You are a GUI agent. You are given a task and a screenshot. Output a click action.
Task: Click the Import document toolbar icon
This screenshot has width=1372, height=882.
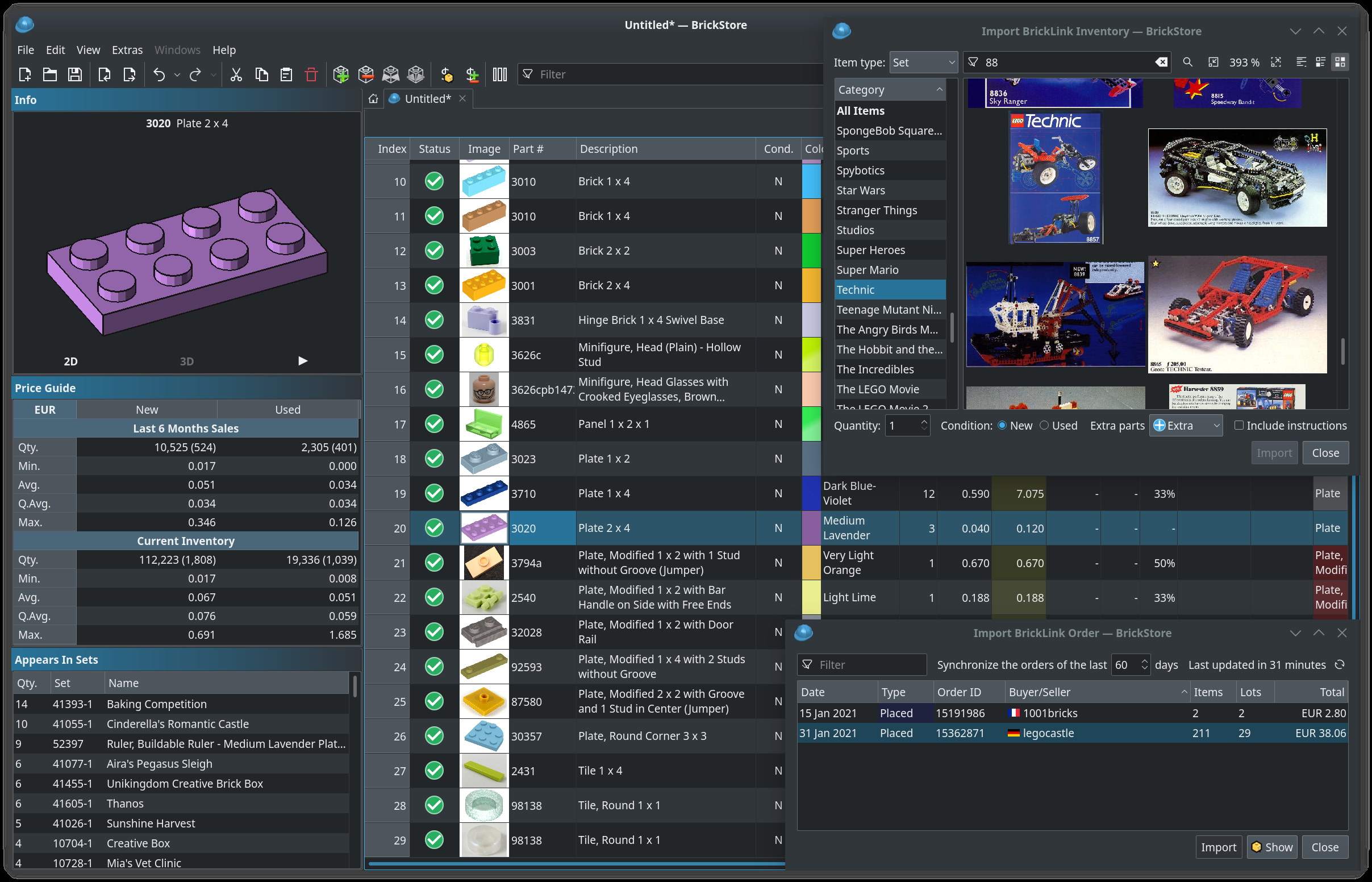[x=104, y=74]
